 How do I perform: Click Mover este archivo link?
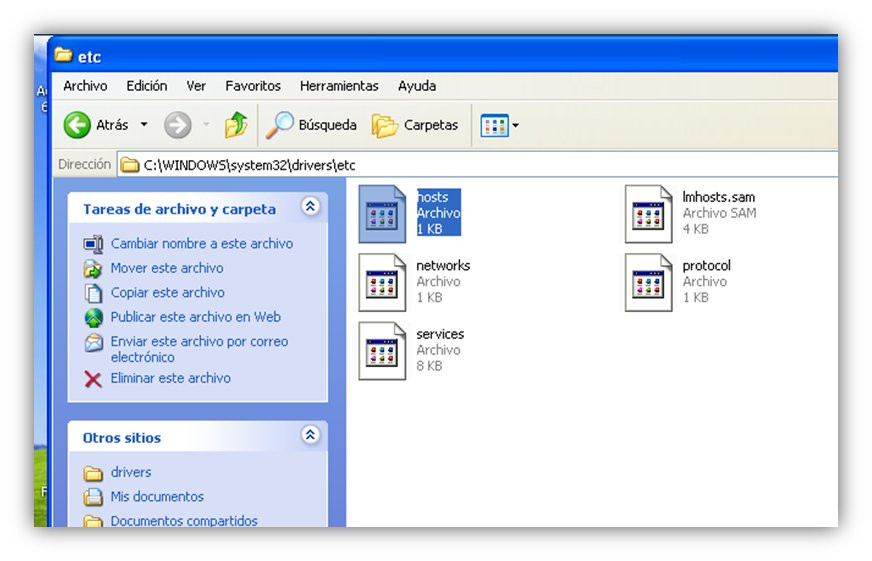167,268
